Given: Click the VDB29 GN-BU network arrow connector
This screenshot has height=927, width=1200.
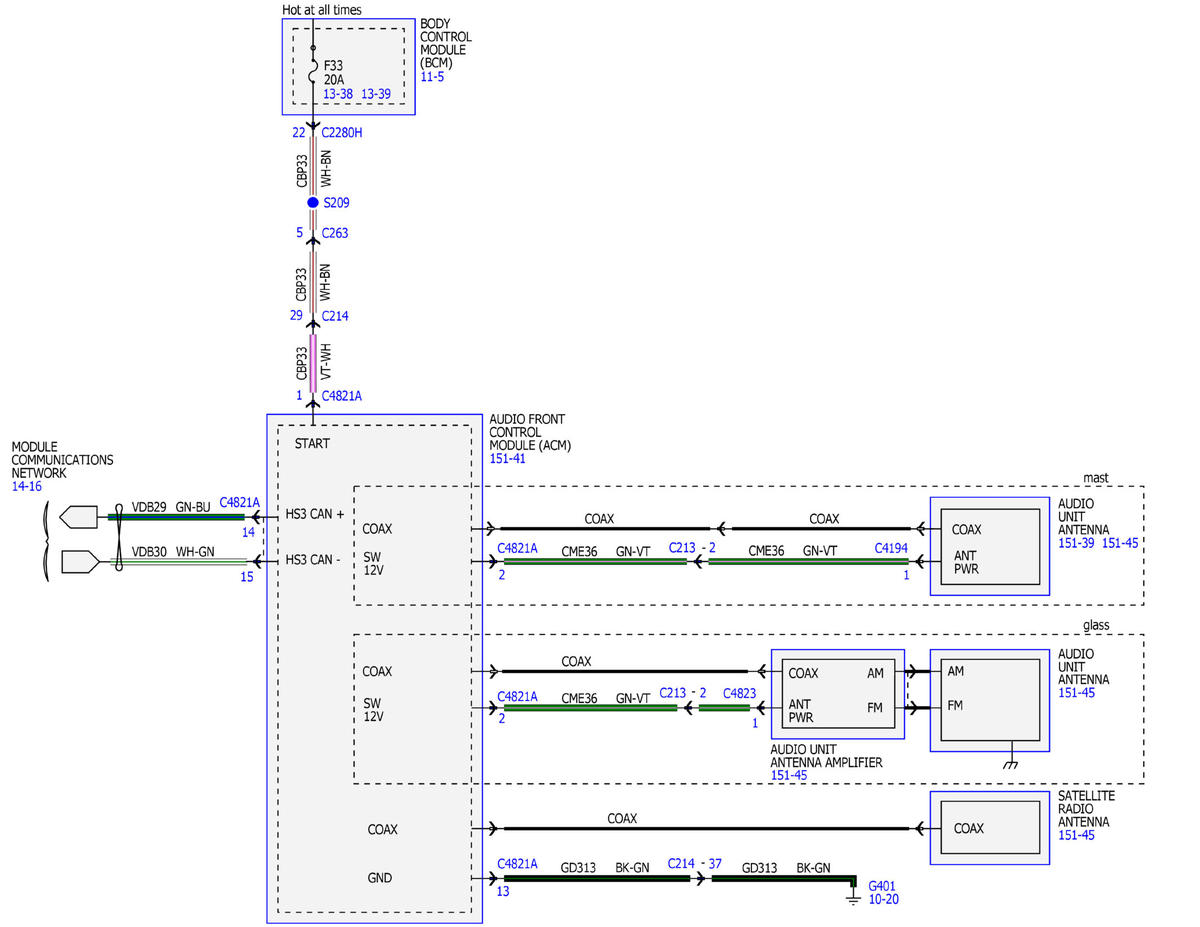Looking at the screenshot, I should click(78, 517).
